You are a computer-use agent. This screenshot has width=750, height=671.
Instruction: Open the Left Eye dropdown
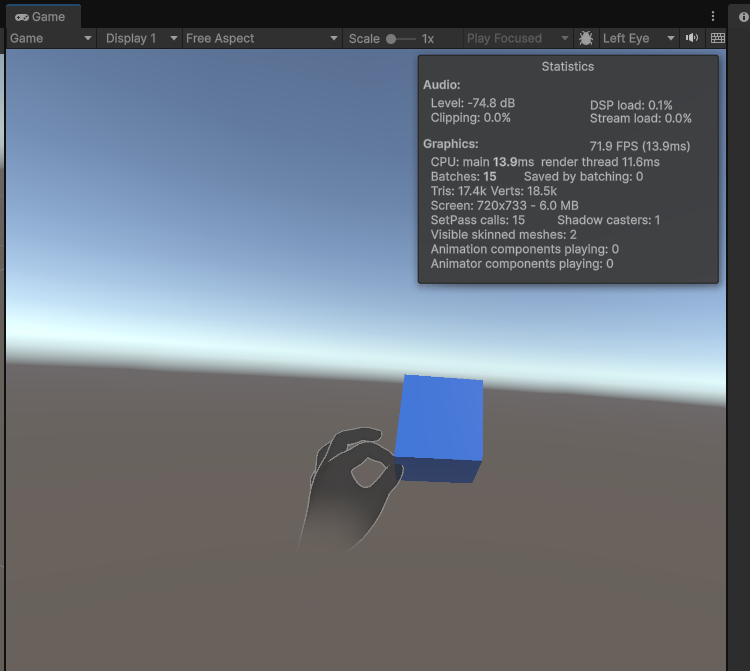pyautogui.click(x=638, y=38)
